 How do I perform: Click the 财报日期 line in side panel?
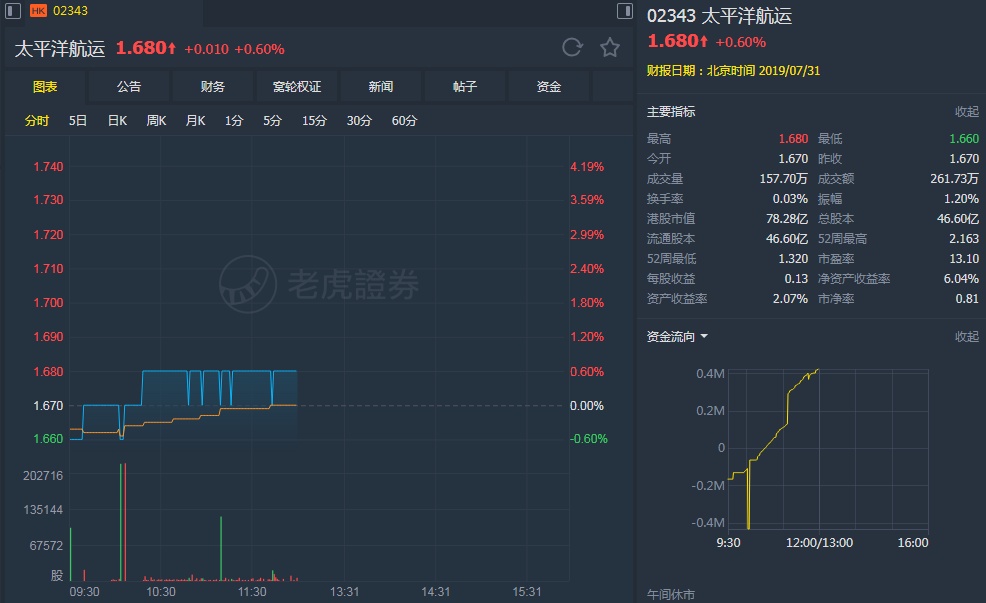coord(733,70)
